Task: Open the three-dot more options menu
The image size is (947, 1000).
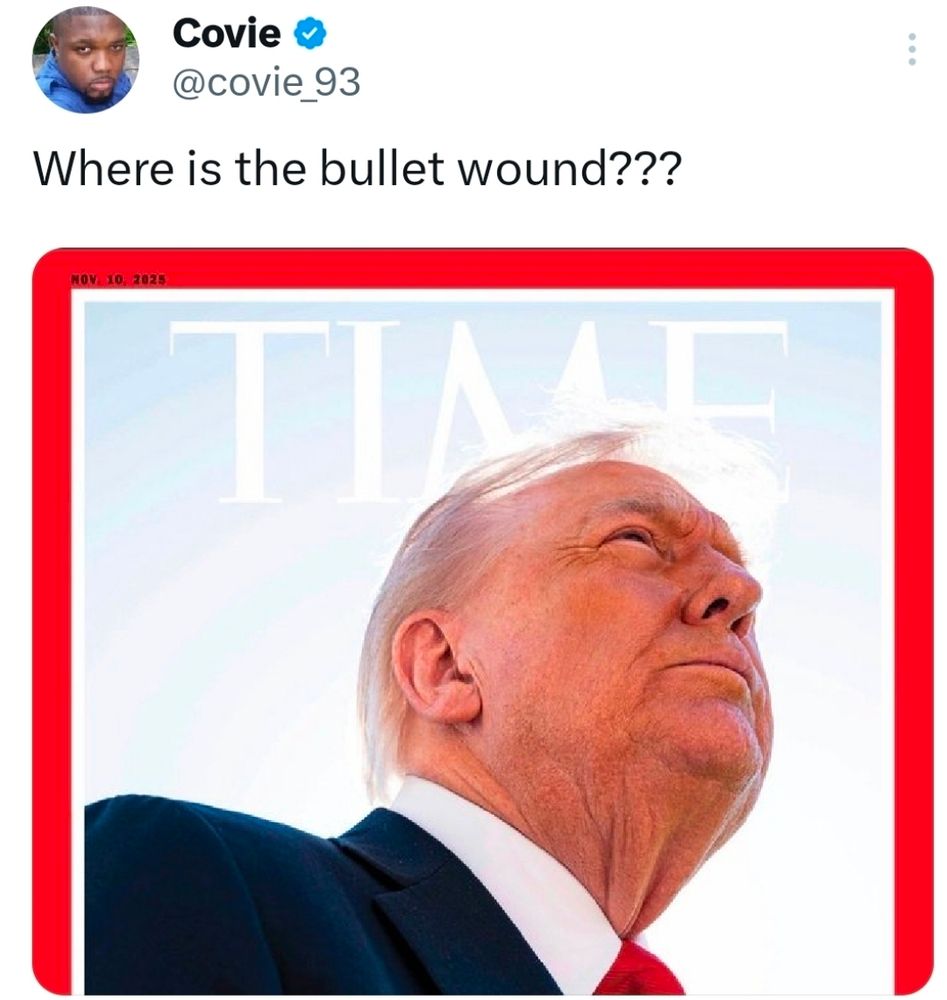Action: pos(912,49)
